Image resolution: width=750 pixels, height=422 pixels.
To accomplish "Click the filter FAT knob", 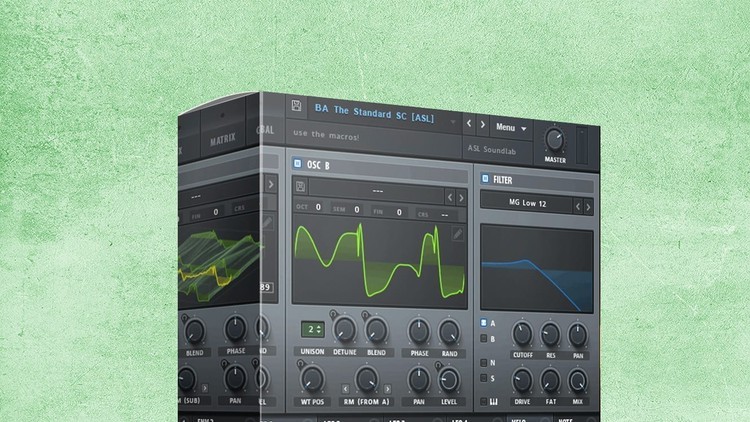I will 550,381.
